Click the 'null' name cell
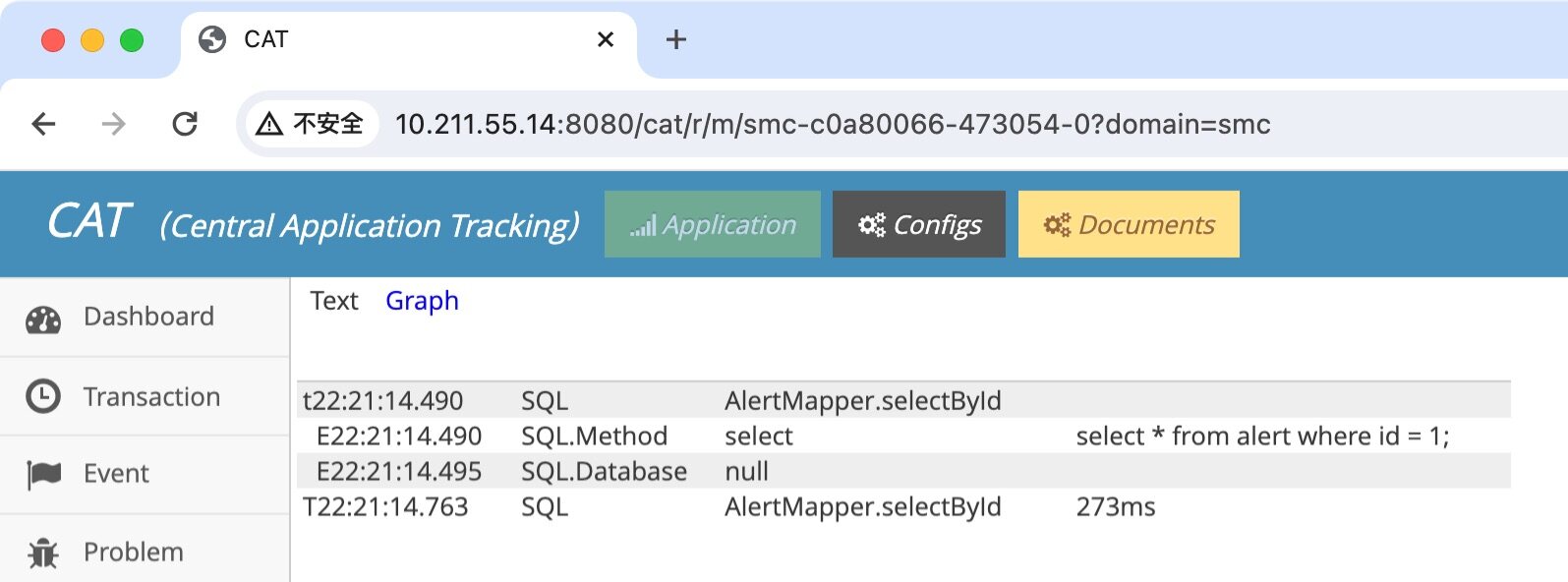The image size is (1568, 582). pos(747,472)
